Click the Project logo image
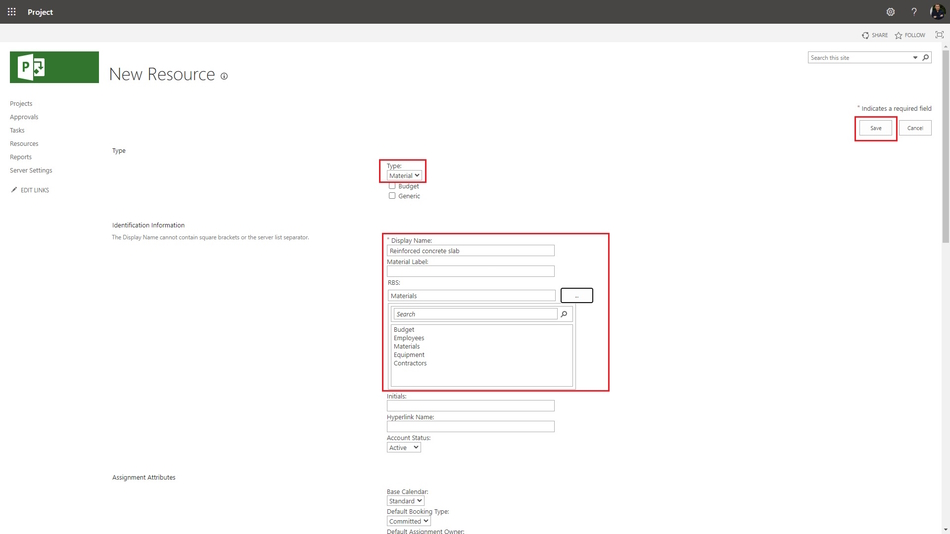 tap(54, 67)
